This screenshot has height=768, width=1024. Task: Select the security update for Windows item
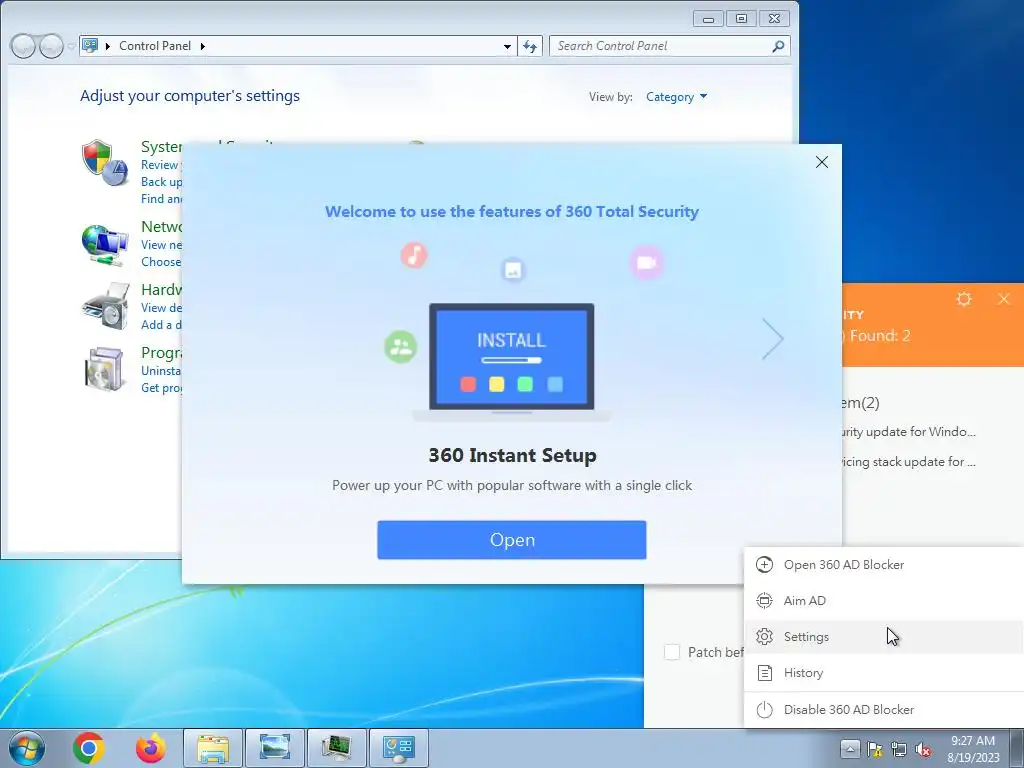pyautogui.click(x=908, y=432)
